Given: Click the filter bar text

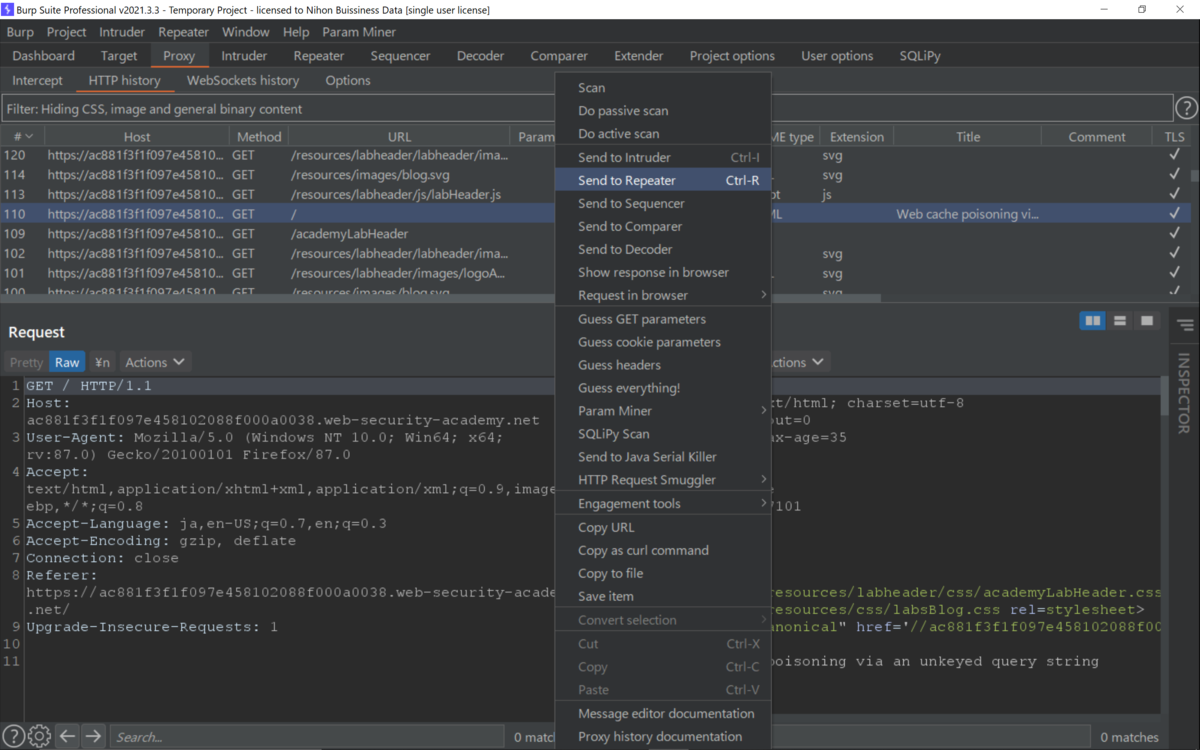Looking at the screenshot, I should pyautogui.click(x=155, y=109).
